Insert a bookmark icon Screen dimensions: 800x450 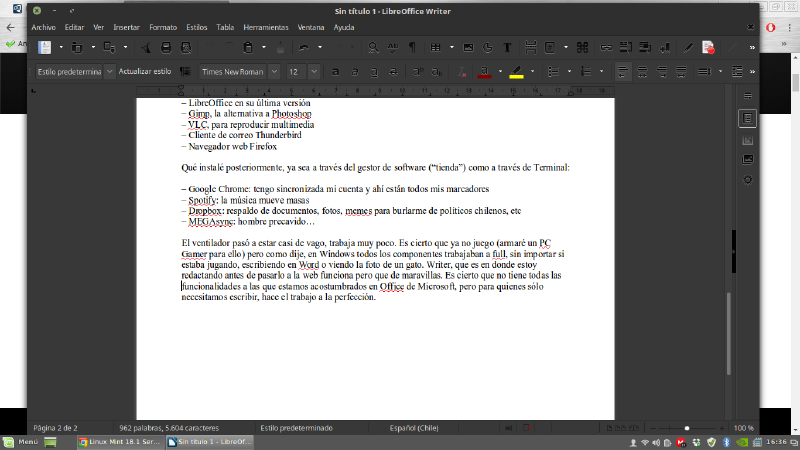665,47
